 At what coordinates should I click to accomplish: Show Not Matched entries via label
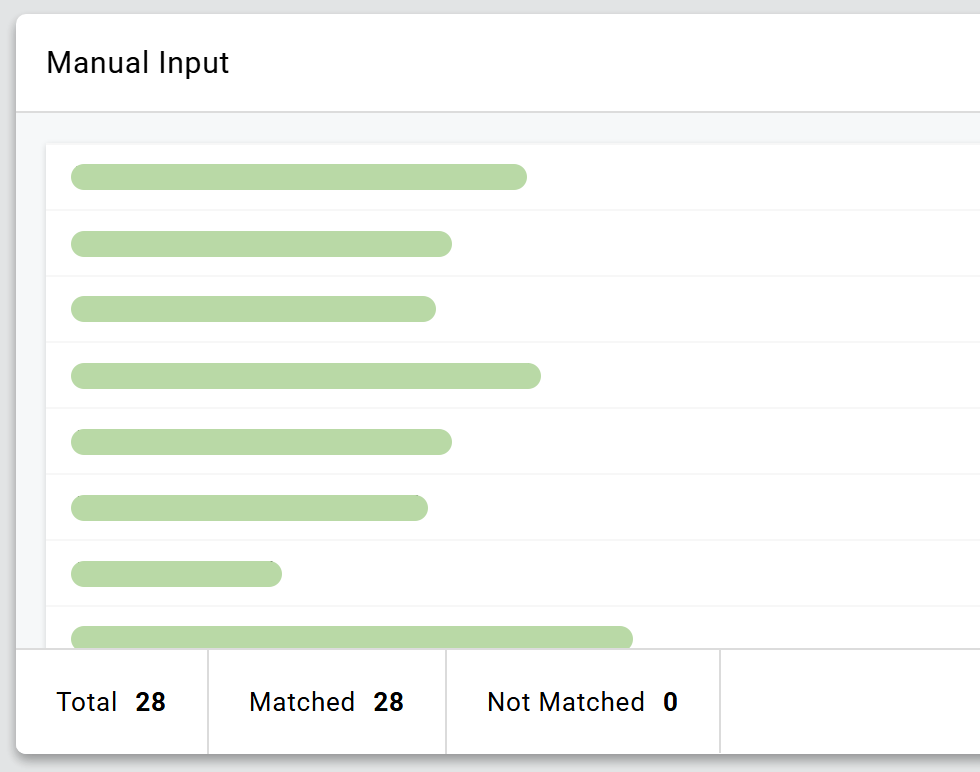coord(565,702)
